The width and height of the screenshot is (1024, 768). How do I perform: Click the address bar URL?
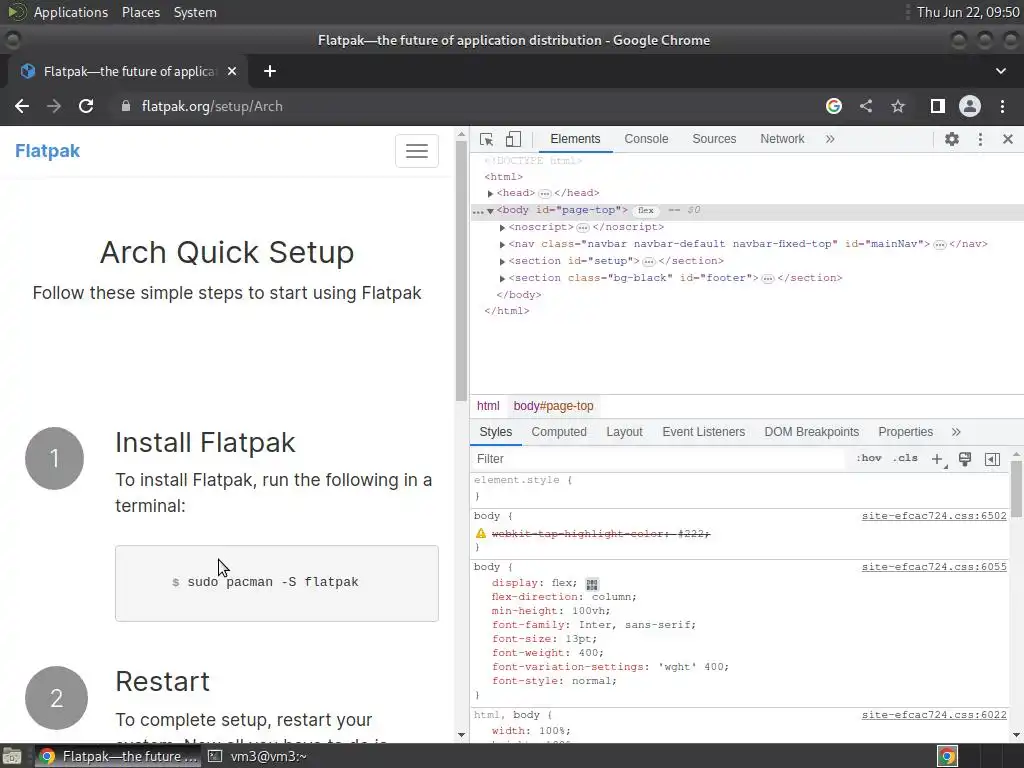tap(212, 106)
